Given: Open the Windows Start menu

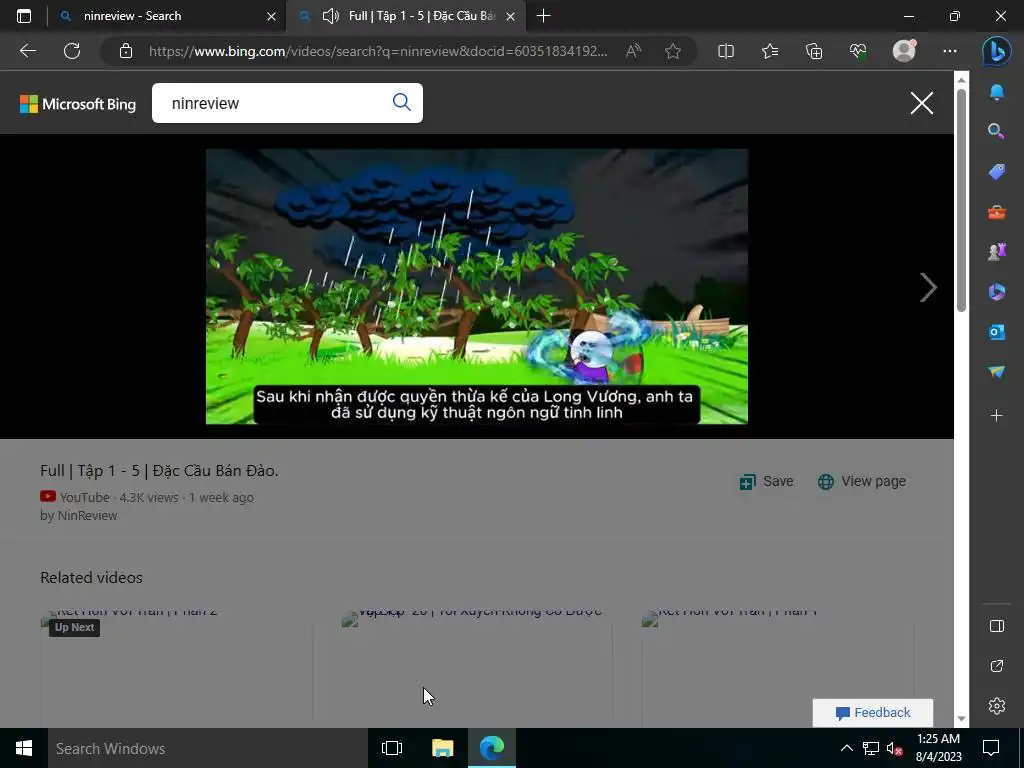Looking at the screenshot, I should pos(24,748).
